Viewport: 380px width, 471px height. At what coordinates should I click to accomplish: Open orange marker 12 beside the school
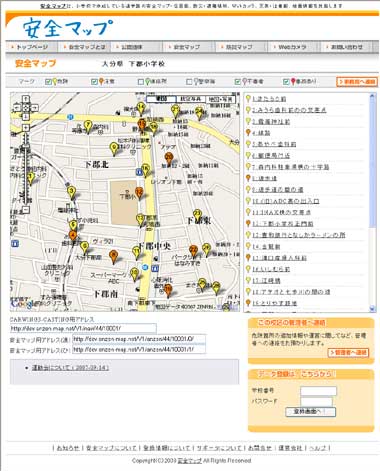click(139, 192)
